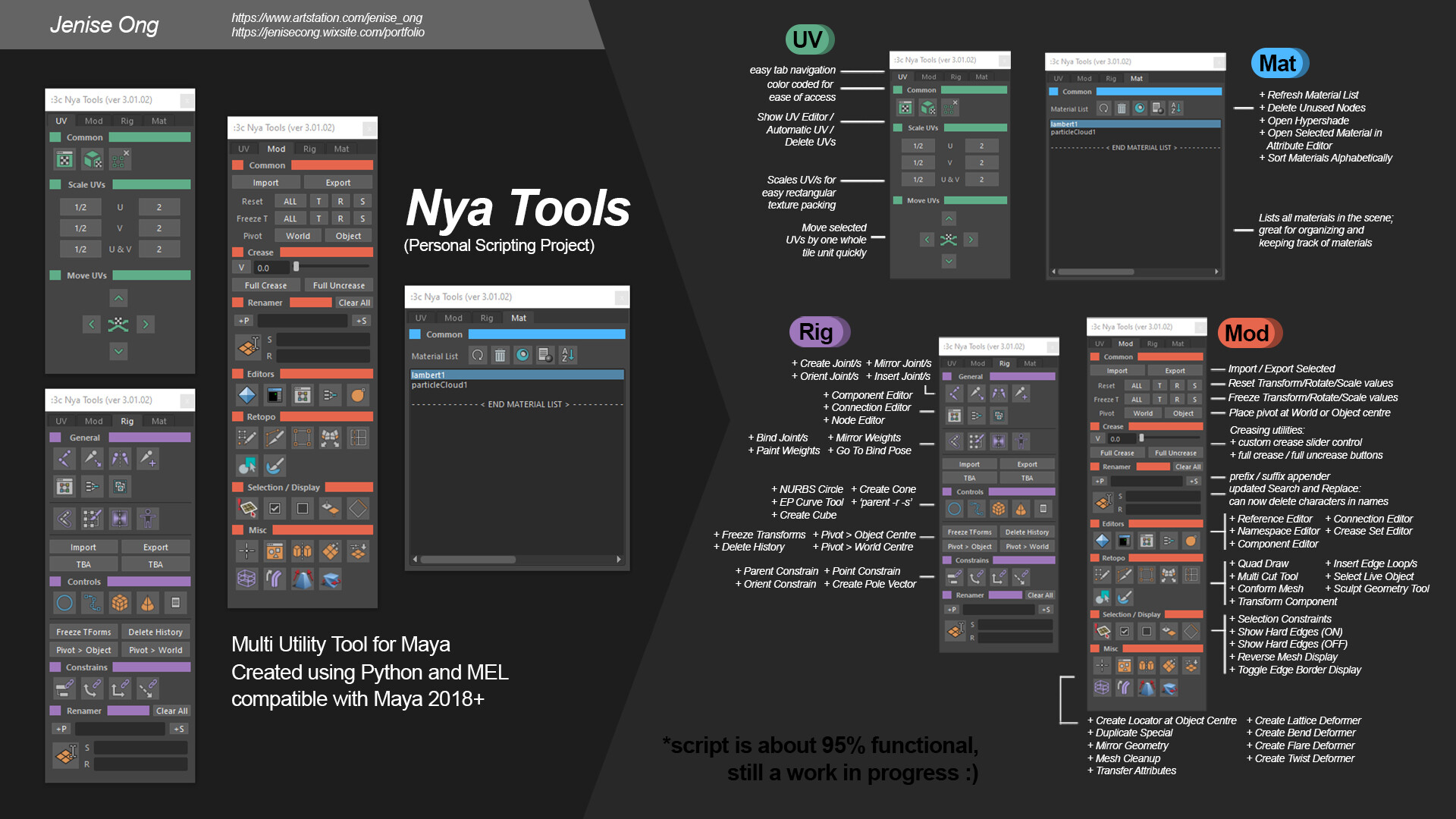Click Freeze TForms in large Rig window

[x=83, y=632]
